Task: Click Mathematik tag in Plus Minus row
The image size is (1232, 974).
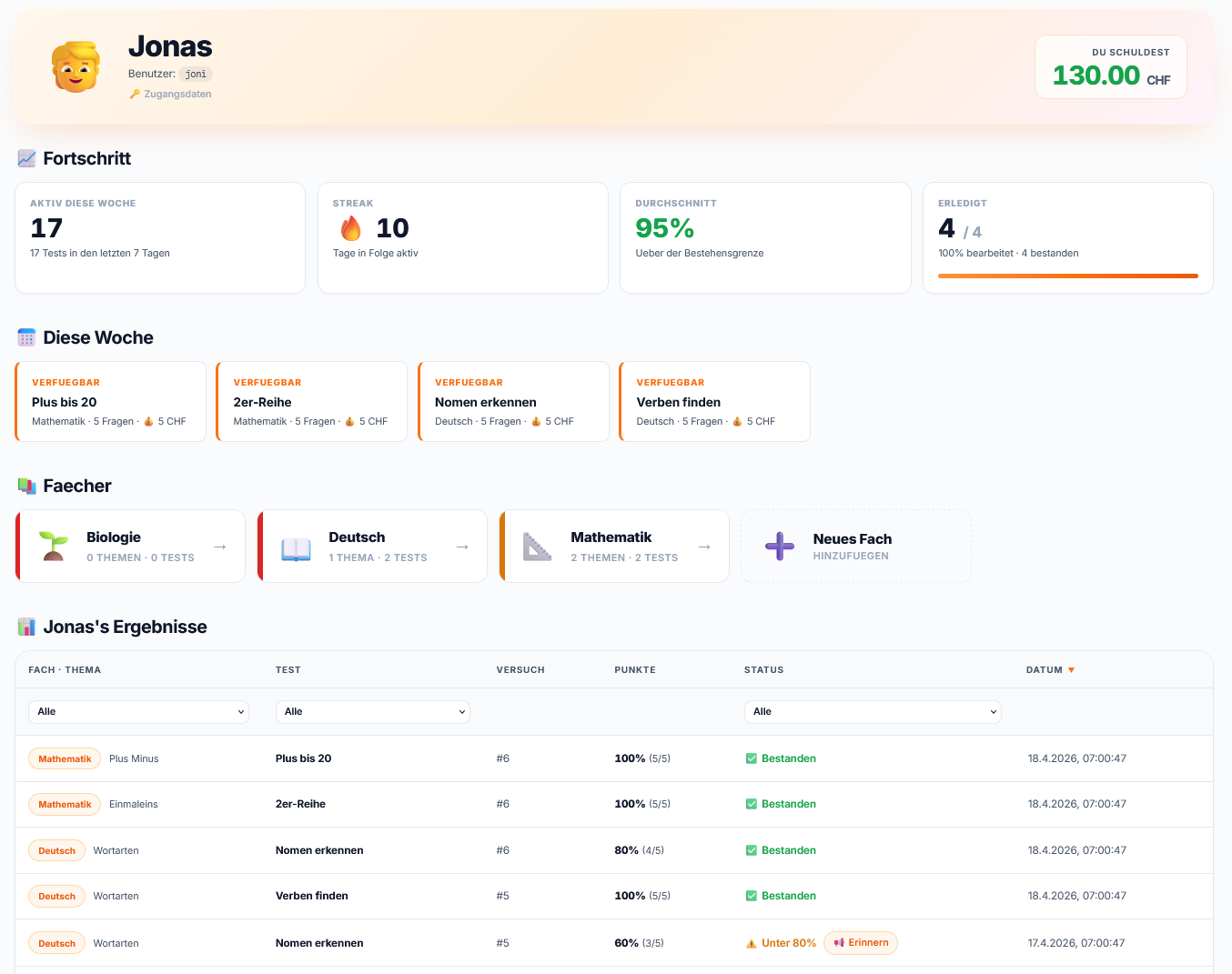Action: click(x=65, y=758)
